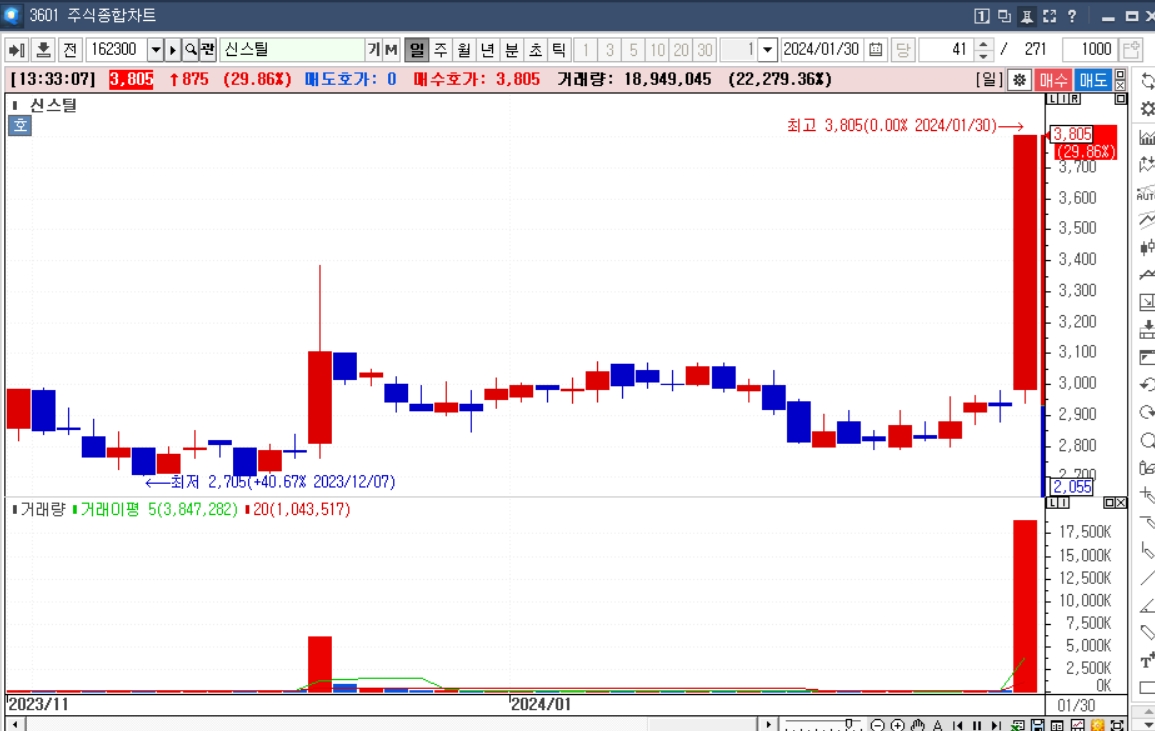Viewport: 1155px width, 731px height.
Task: Click the chart zoom slider handle
Action: point(849,724)
